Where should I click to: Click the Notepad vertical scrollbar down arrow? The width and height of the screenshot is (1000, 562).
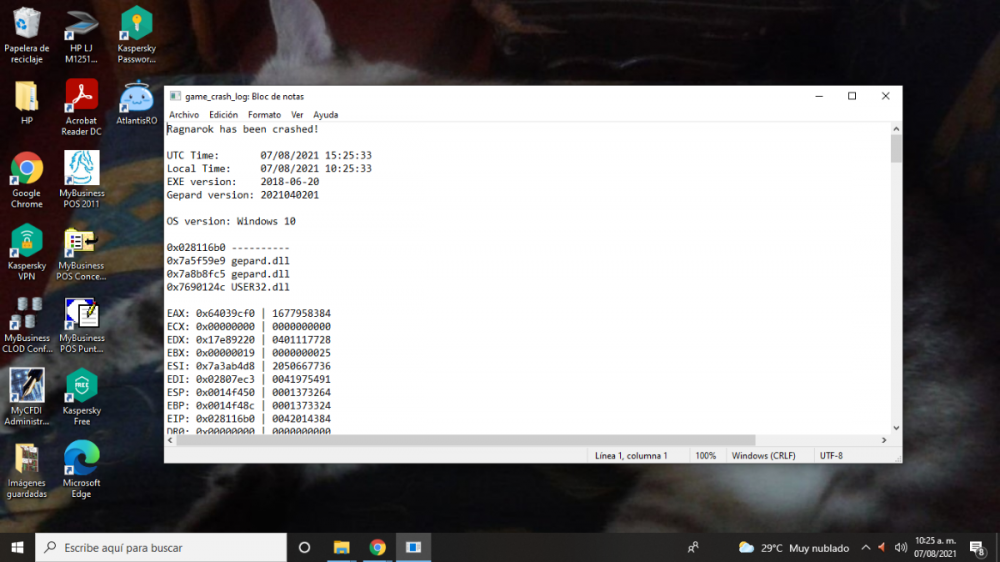click(x=895, y=427)
